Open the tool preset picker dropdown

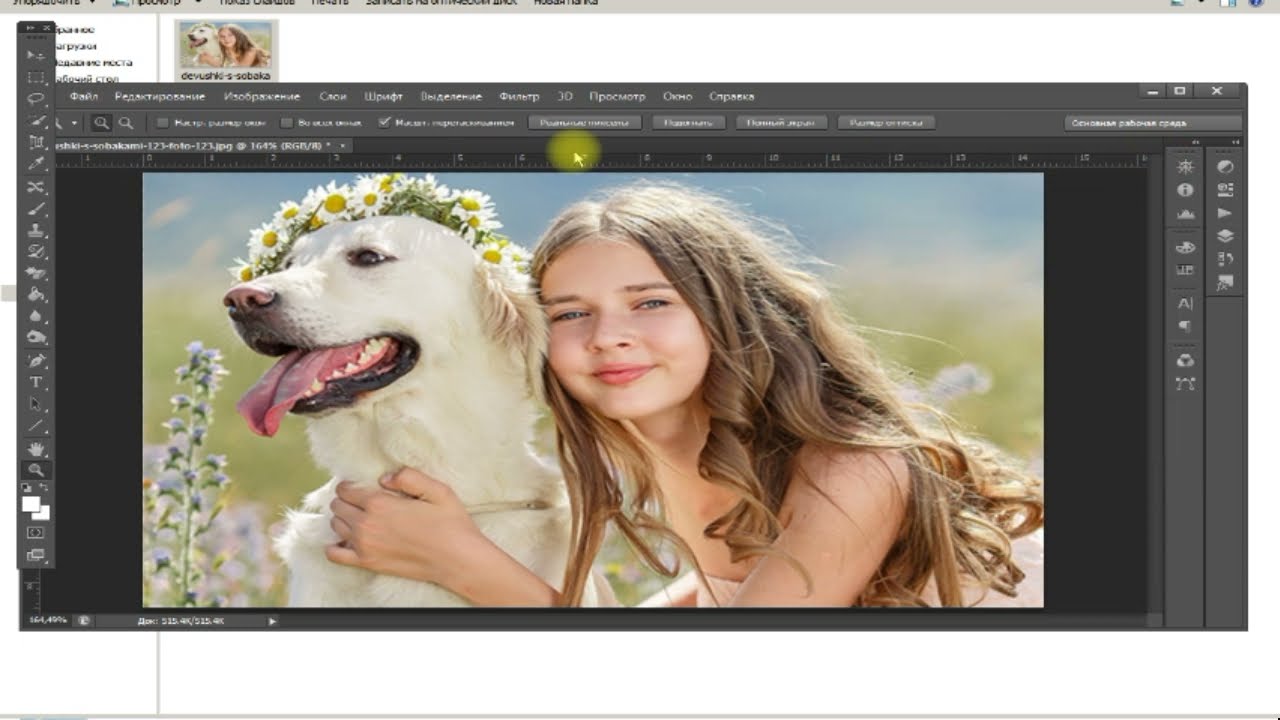[x=75, y=123]
